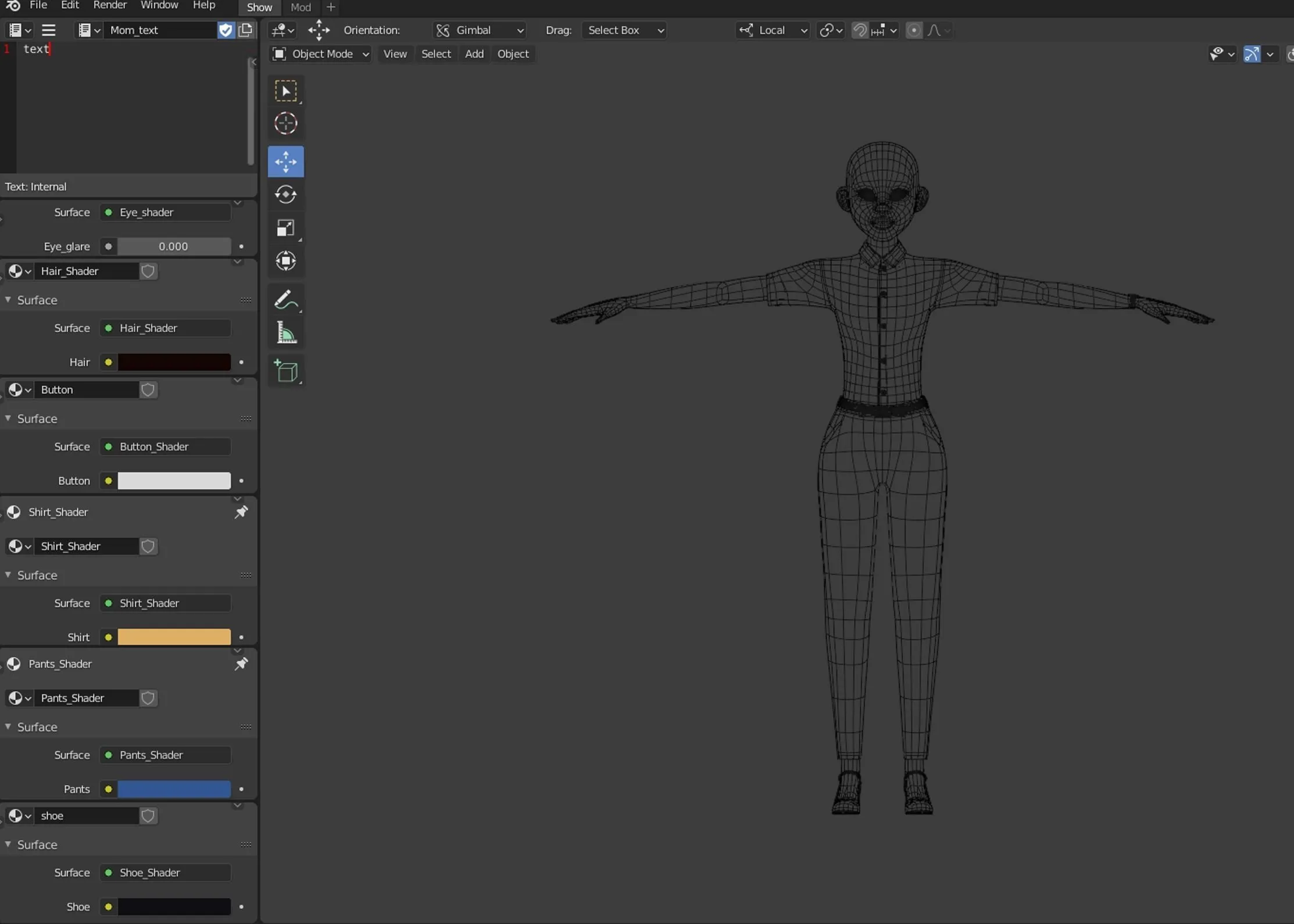Open the Drag Select Box dropdown
The width and height of the screenshot is (1294, 924).
(623, 30)
